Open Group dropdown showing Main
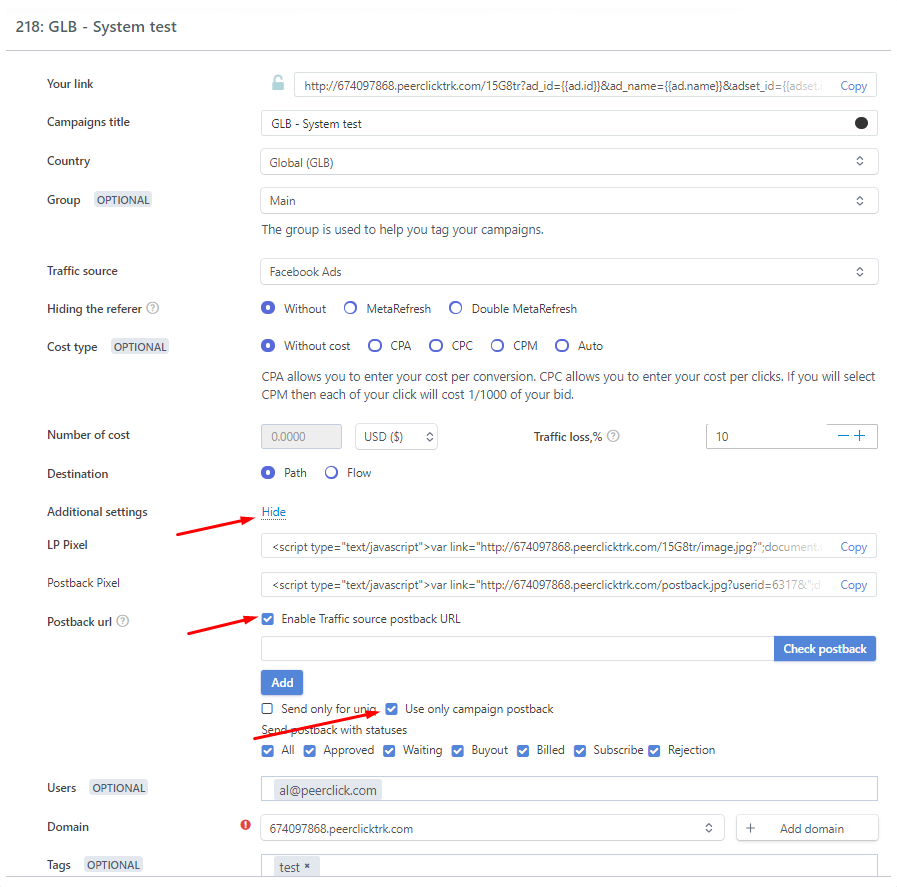The height and width of the screenshot is (887, 897). (569, 201)
